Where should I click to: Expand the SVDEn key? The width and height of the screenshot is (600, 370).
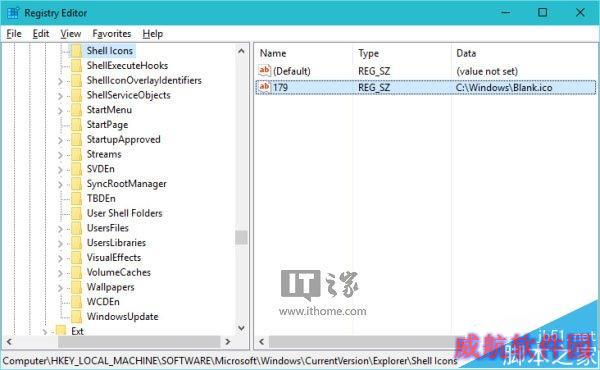pyautogui.click(x=60, y=170)
